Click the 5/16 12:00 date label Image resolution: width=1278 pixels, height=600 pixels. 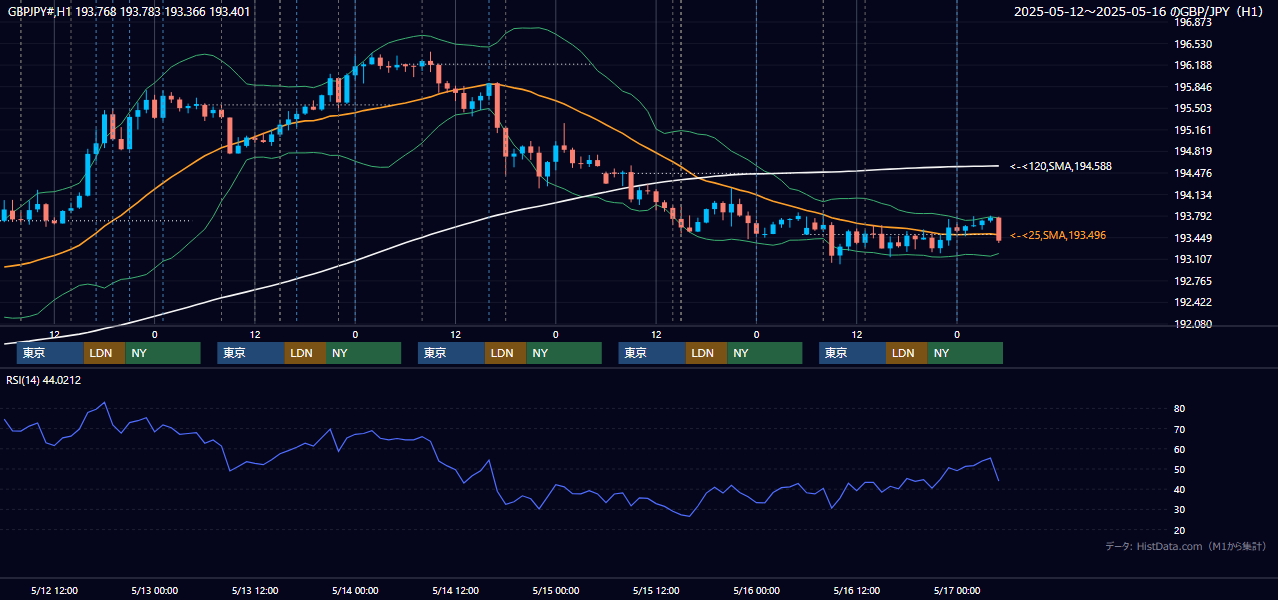[x=857, y=591]
